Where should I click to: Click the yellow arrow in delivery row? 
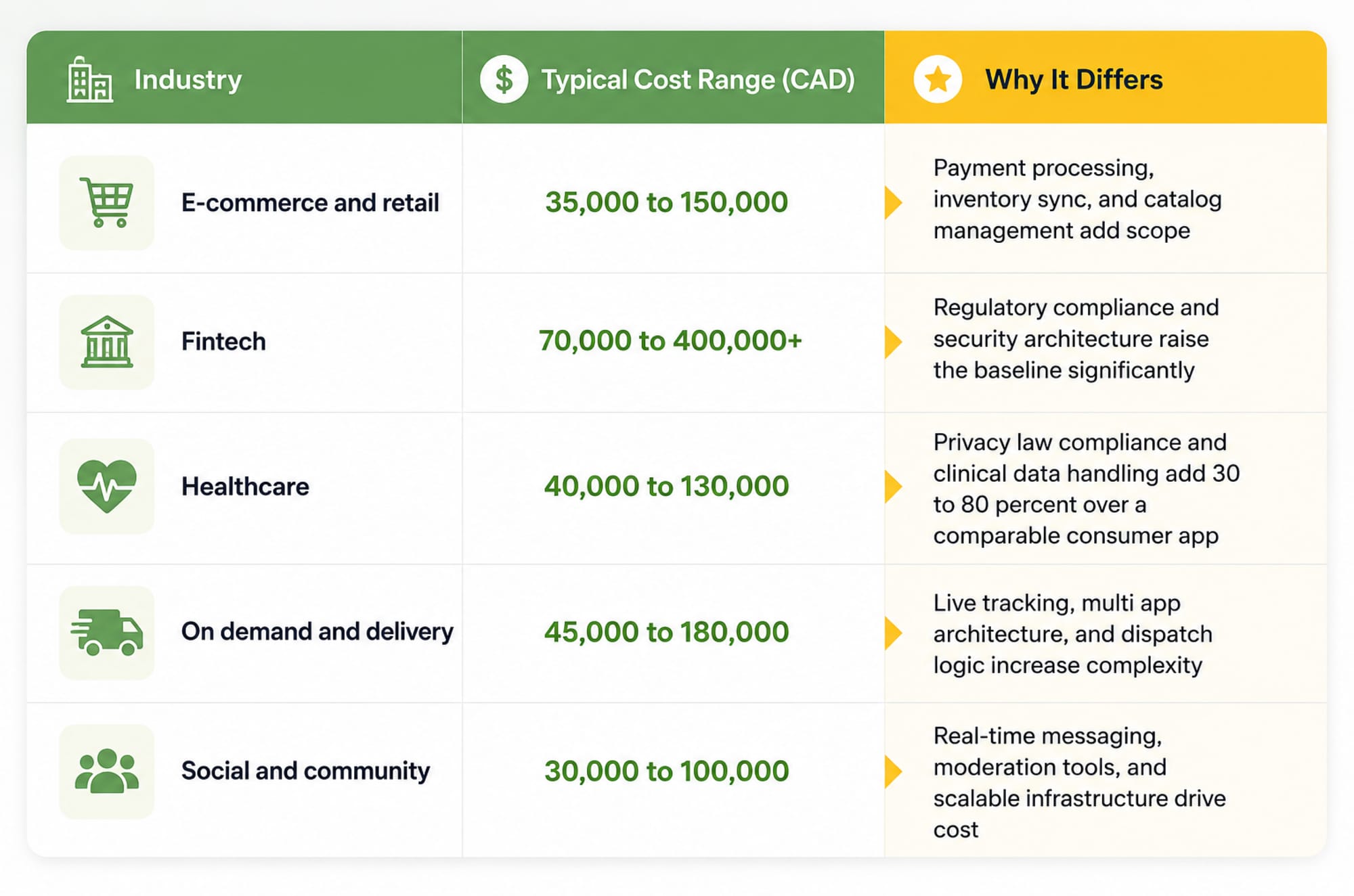(893, 633)
